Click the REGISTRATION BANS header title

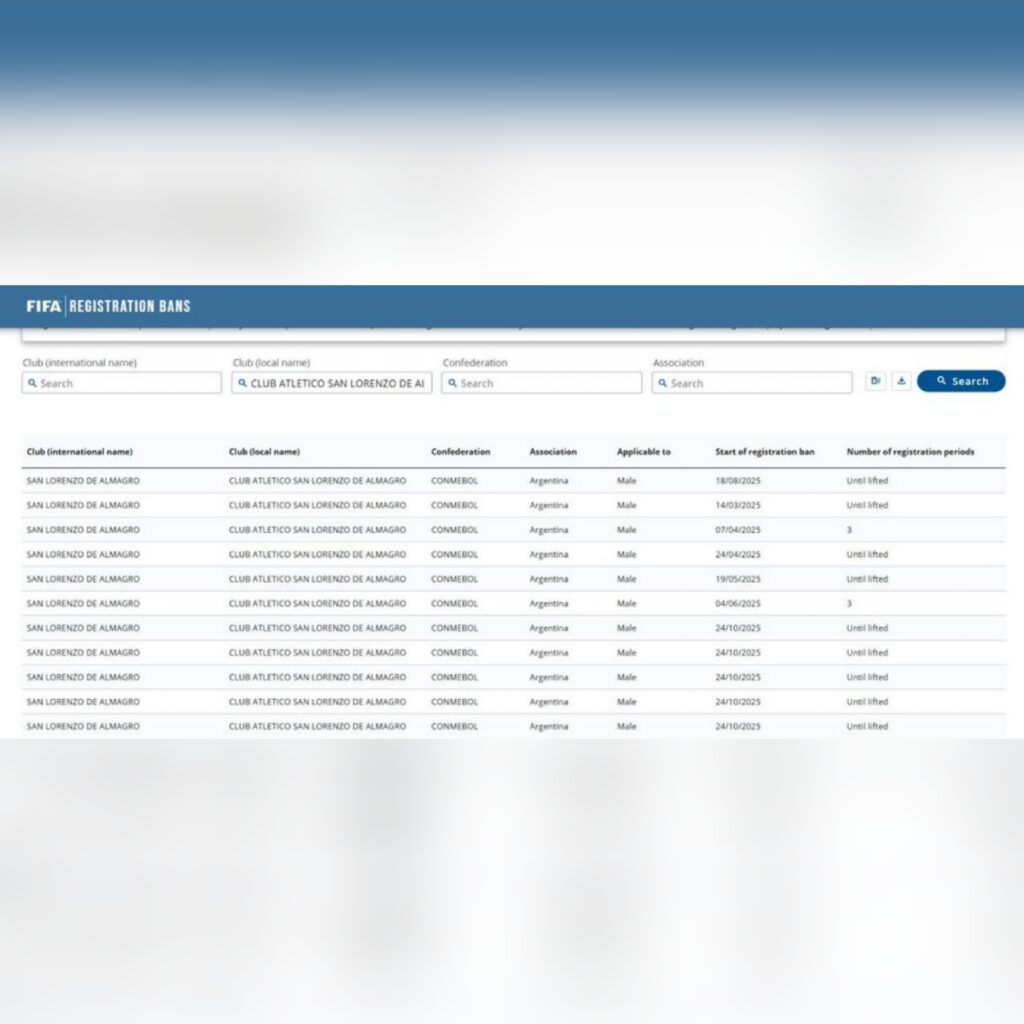[x=129, y=306]
